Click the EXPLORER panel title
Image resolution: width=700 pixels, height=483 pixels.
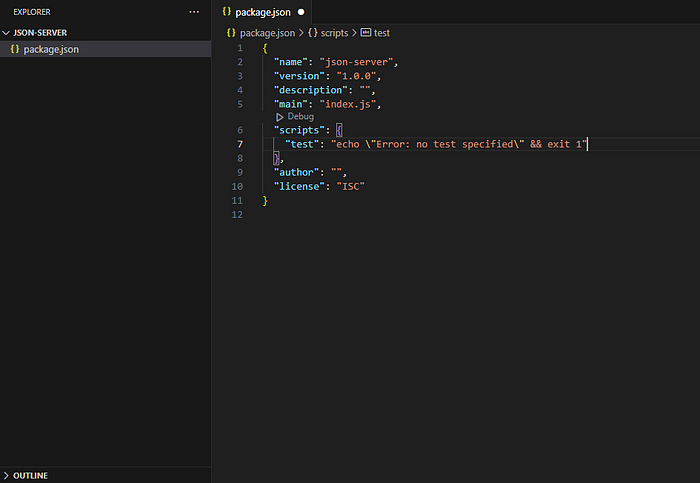(x=32, y=12)
